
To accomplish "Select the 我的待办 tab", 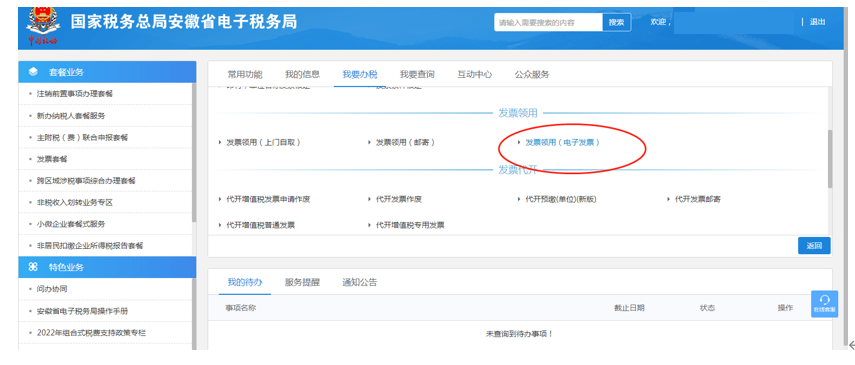I will coord(245,283).
